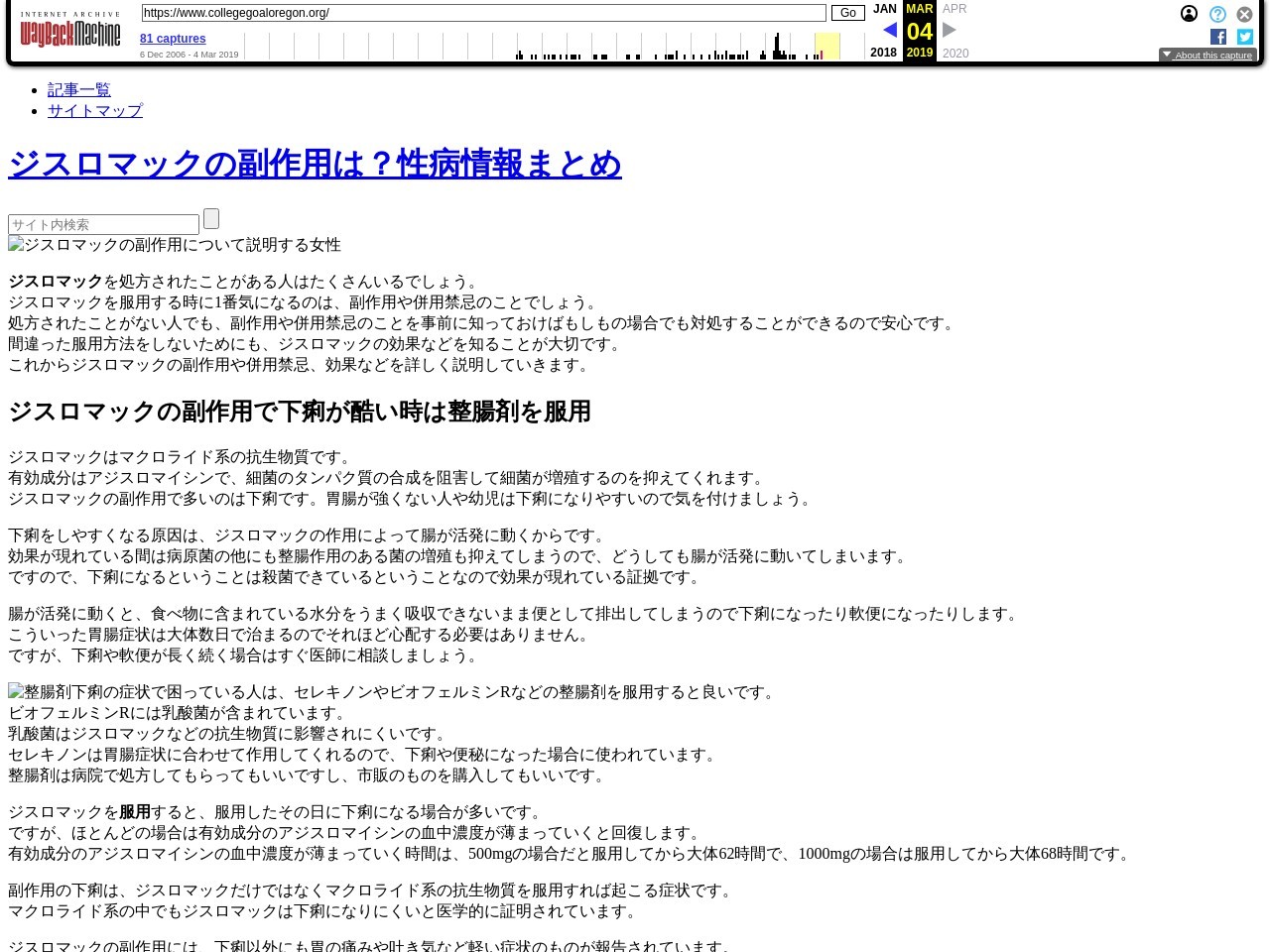Open the user account icon
The width and height of the screenshot is (1270, 952).
[x=1189, y=14]
